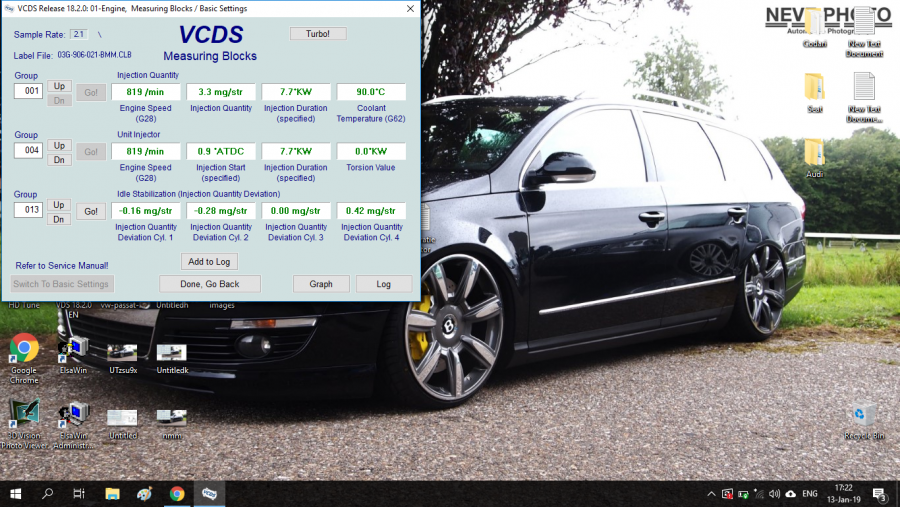This screenshot has width=900, height=507.
Task: Open the notification action center icon
Action: click(879, 494)
